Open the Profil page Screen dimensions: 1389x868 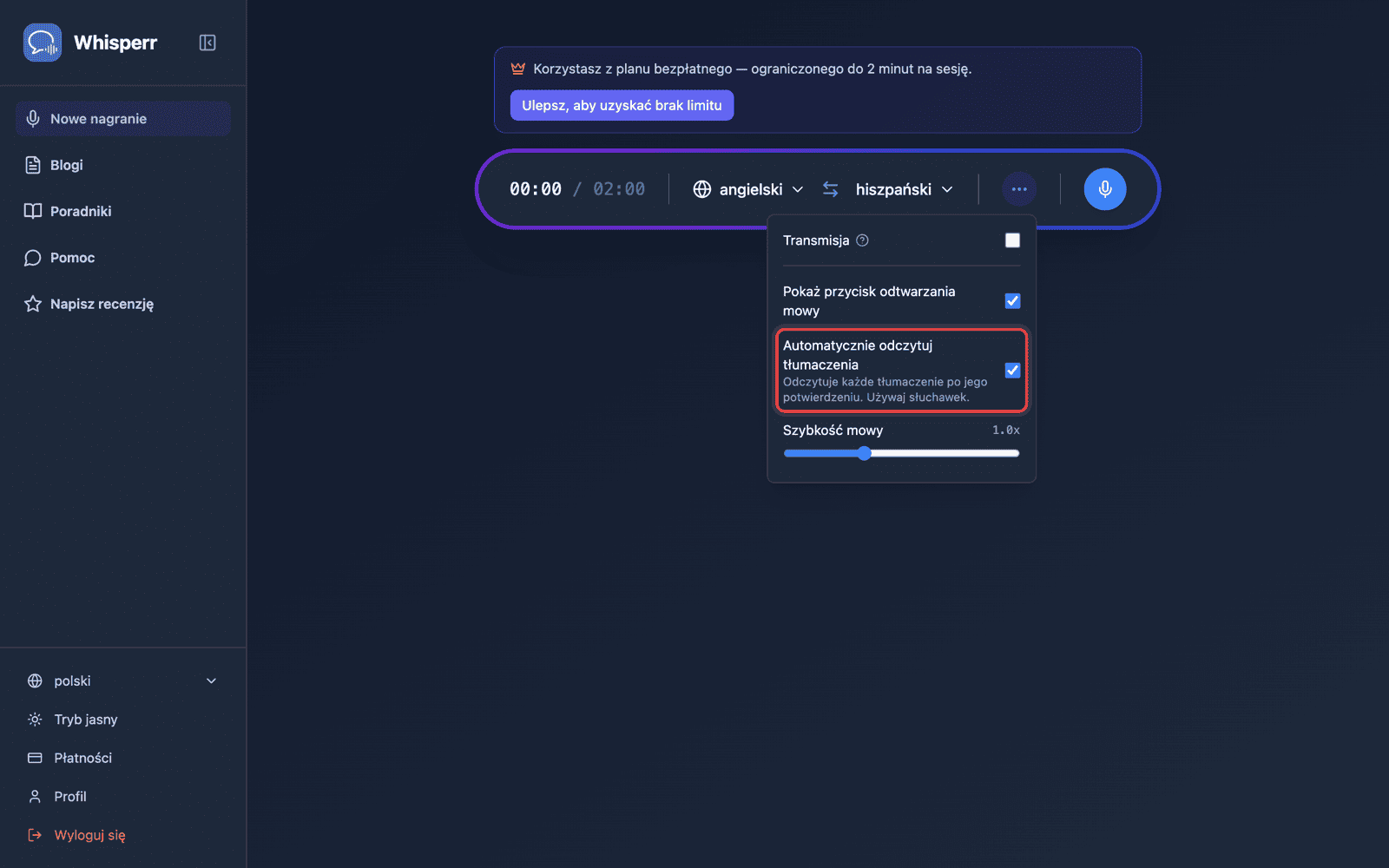pyautogui.click(x=122, y=796)
